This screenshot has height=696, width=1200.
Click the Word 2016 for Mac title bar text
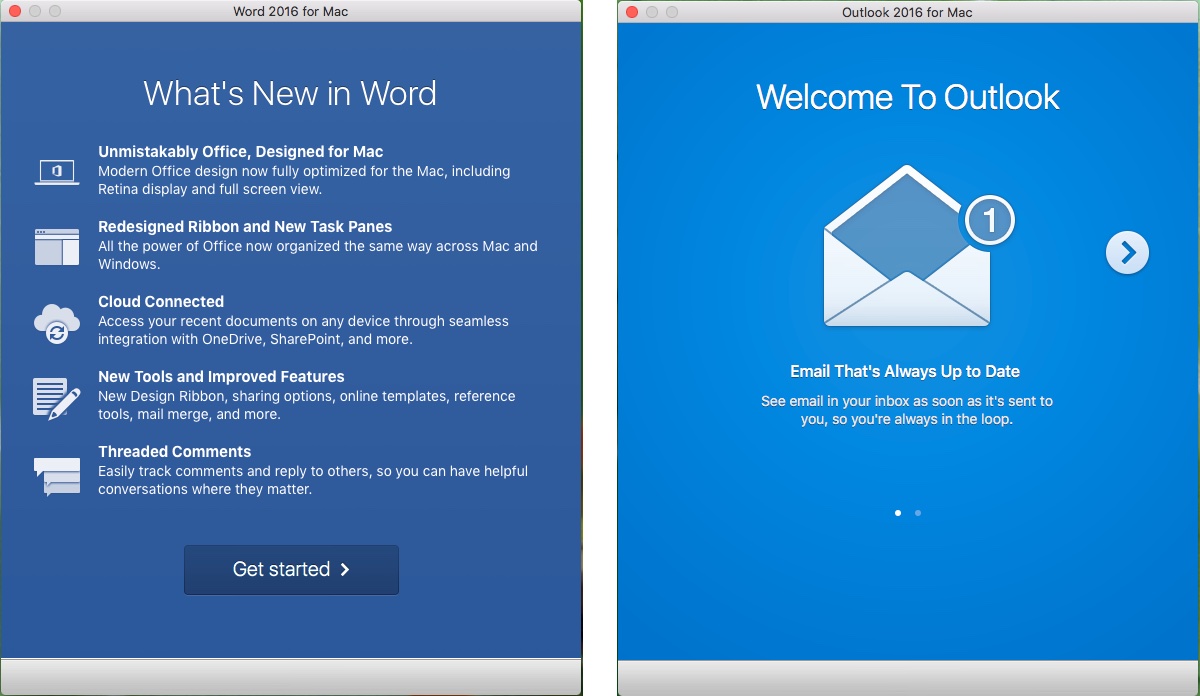coord(290,11)
